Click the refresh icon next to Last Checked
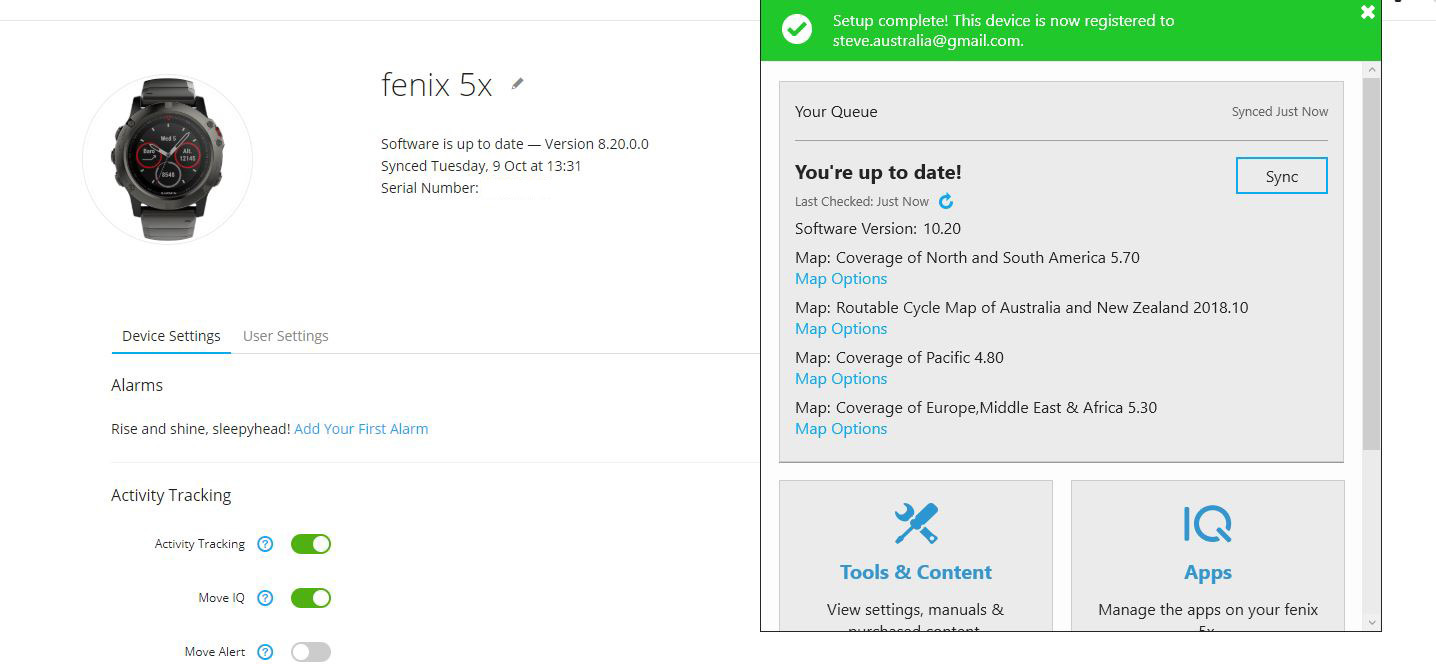Screen dimensions: 1436x664 coord(946,201)
